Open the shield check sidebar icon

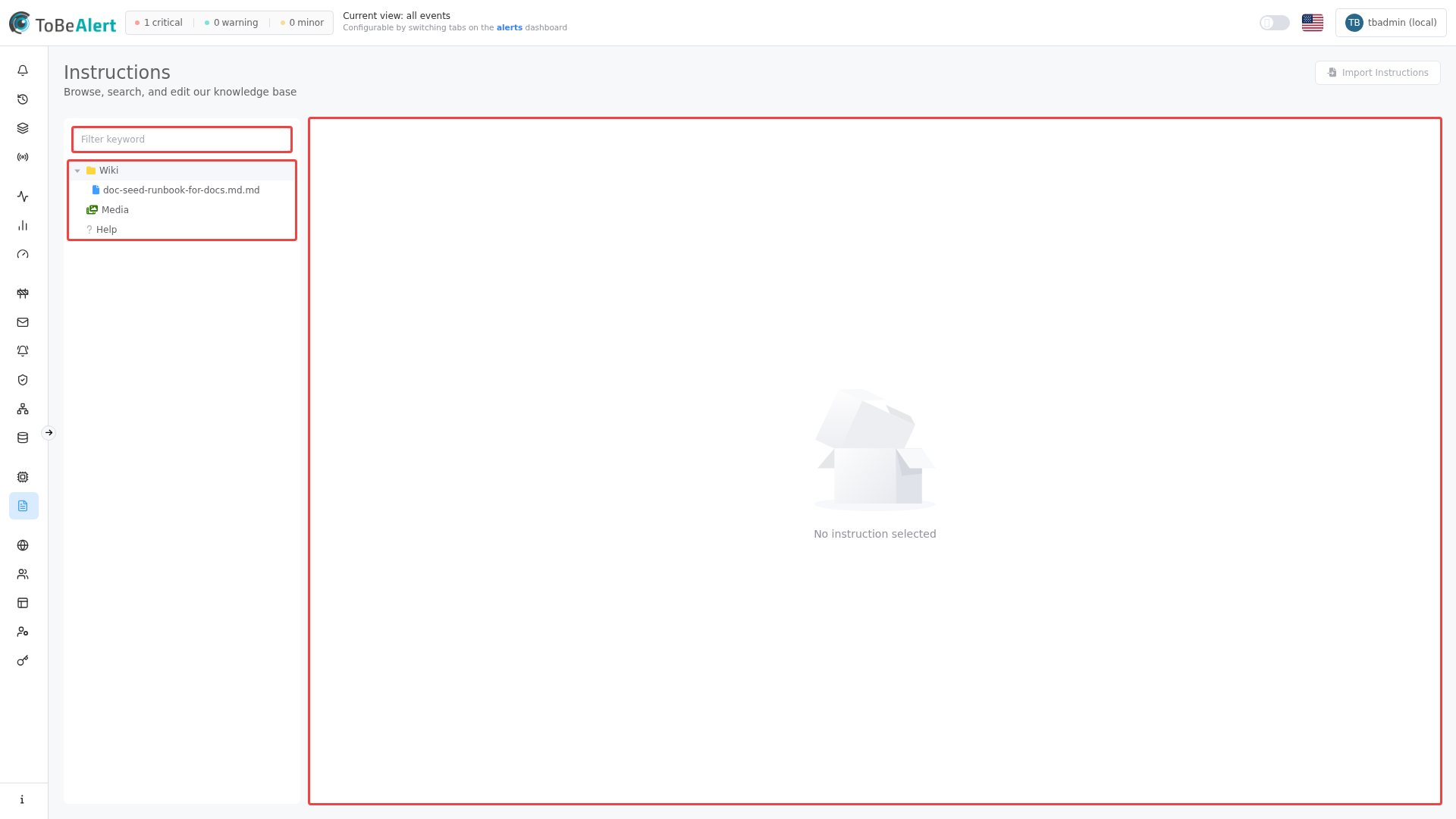click(23, 380)
